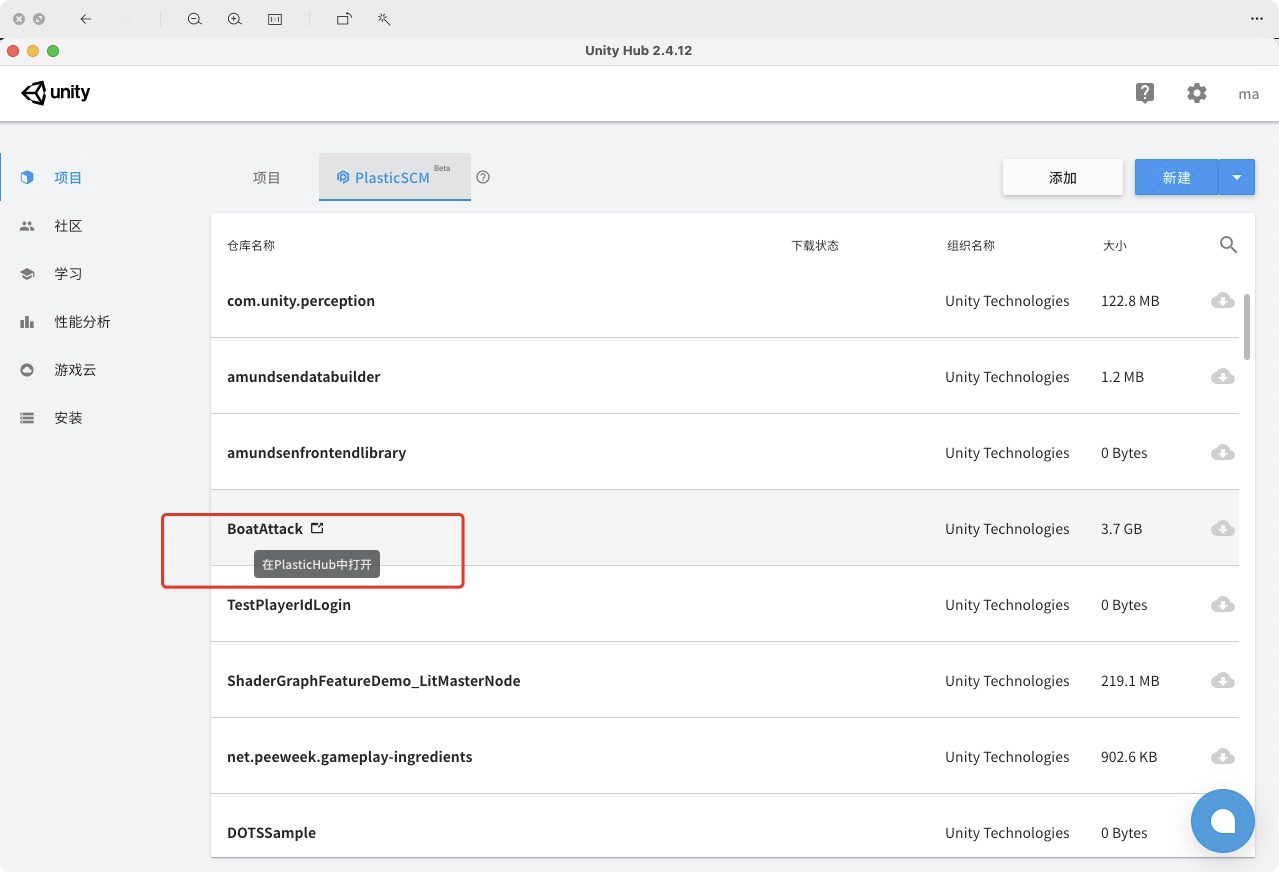The image size is (1279, 872).
Task: Open the 'ma' account menu
Action: (x=1248, y=94)
